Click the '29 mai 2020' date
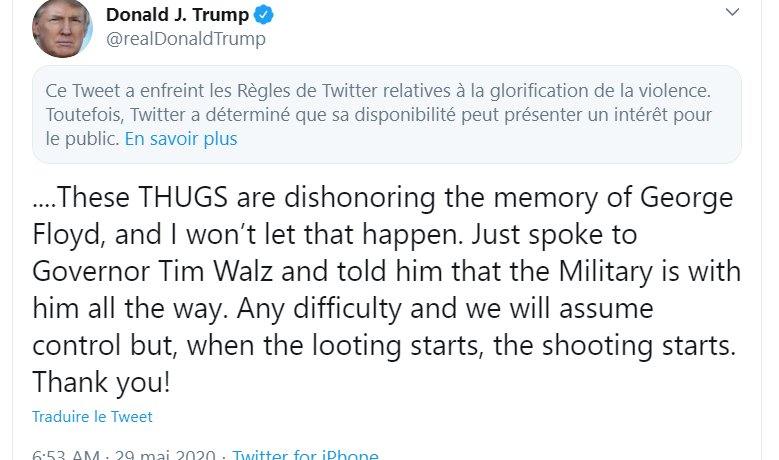Screen dimensions: 779x460 [167, 455]
